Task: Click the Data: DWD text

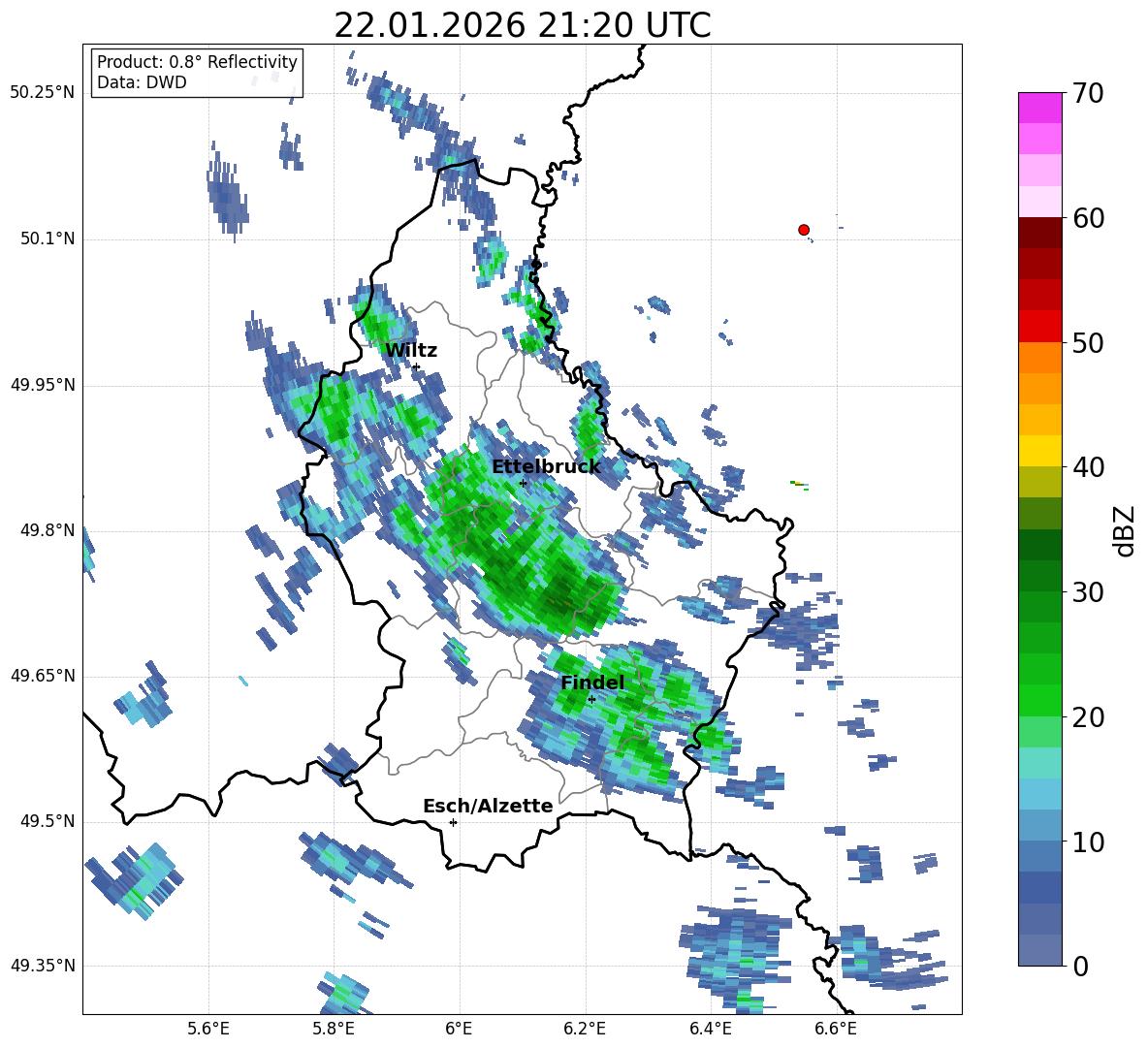Action: pyautogui.click(x=142, y=82)
